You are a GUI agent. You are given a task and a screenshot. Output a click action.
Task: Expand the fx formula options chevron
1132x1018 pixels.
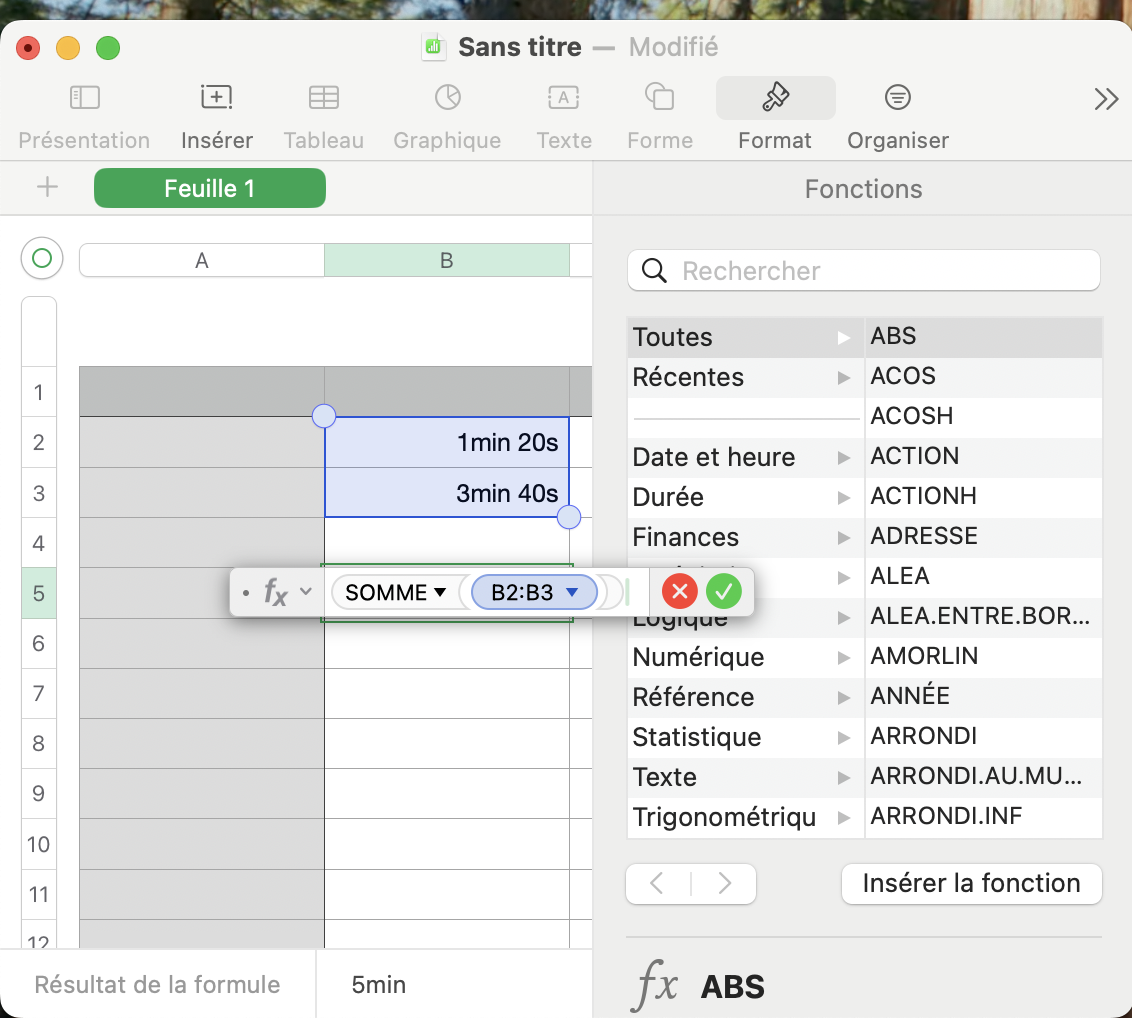click(x=306, y=592)
